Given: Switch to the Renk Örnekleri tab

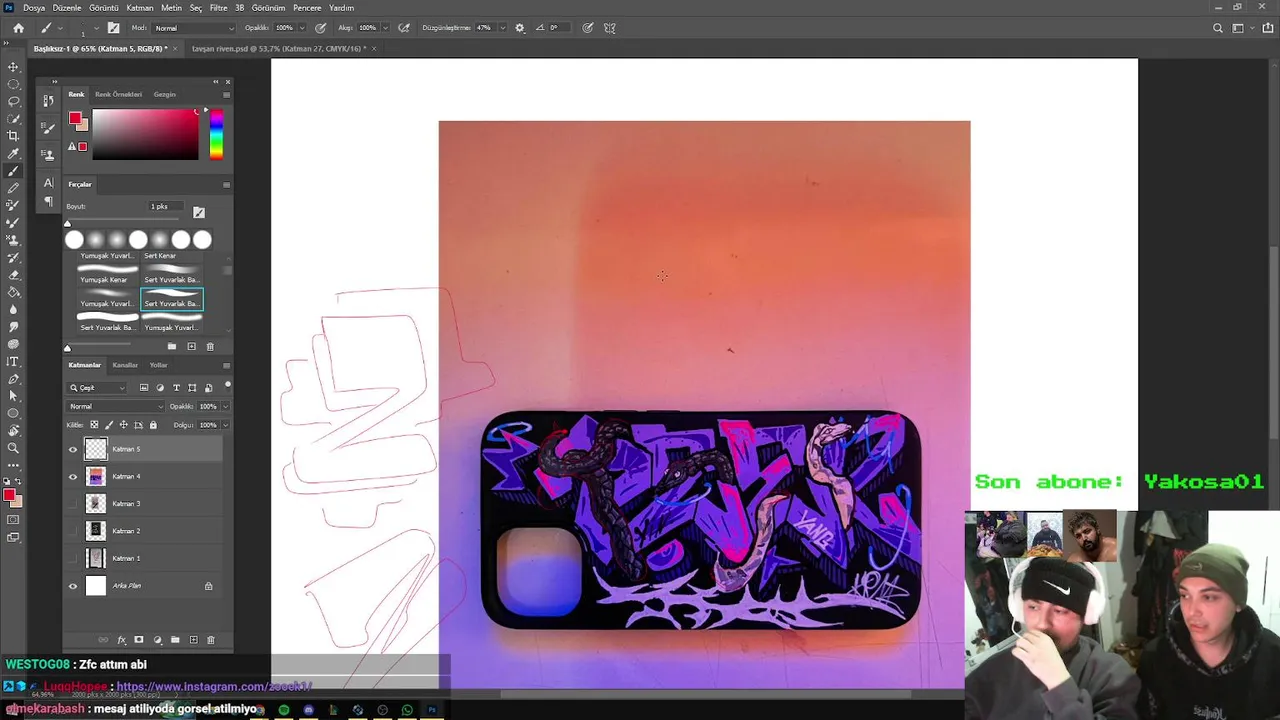Looking at the screenshot, I should tap(118, 94).
